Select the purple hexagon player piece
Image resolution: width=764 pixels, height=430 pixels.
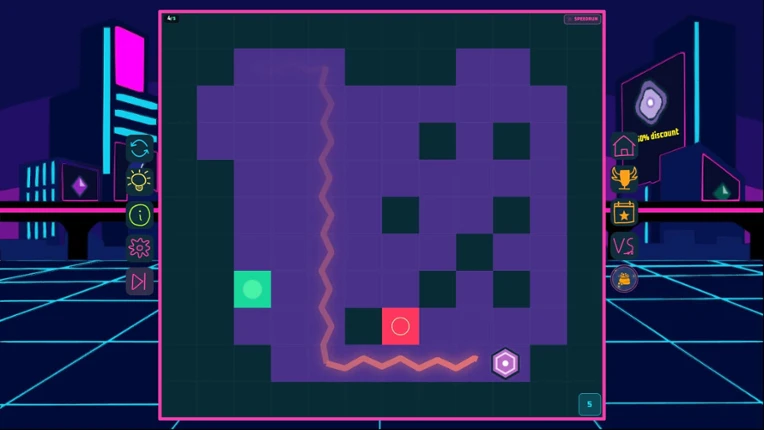[x=505, y=363]
